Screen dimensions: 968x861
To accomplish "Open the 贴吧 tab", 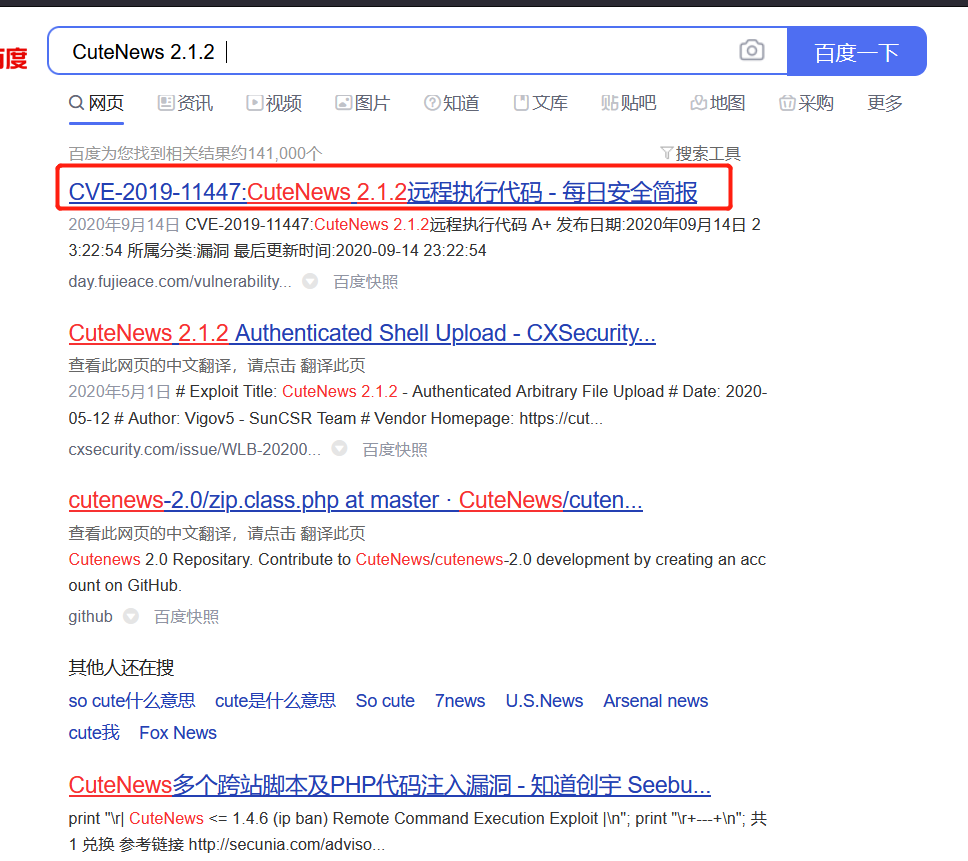I will pyautogui.click(x=628, y=103).
